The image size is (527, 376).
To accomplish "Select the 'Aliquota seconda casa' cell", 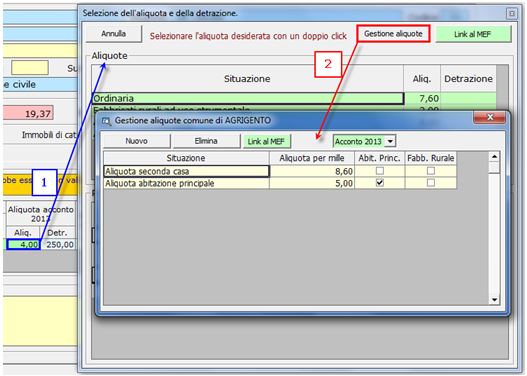I will click(186, 171).
